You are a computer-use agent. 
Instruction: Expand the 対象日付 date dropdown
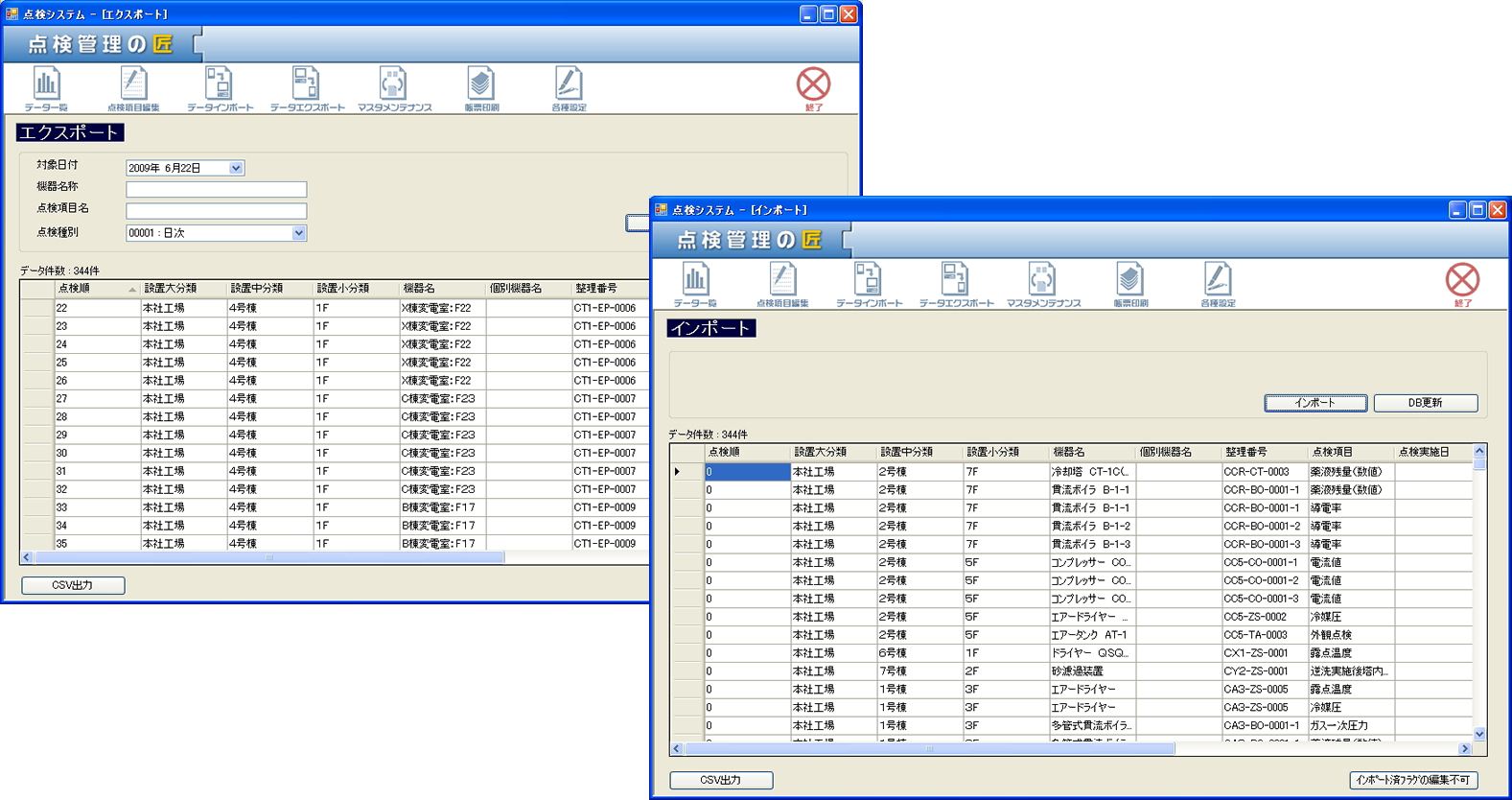(236, 168)
